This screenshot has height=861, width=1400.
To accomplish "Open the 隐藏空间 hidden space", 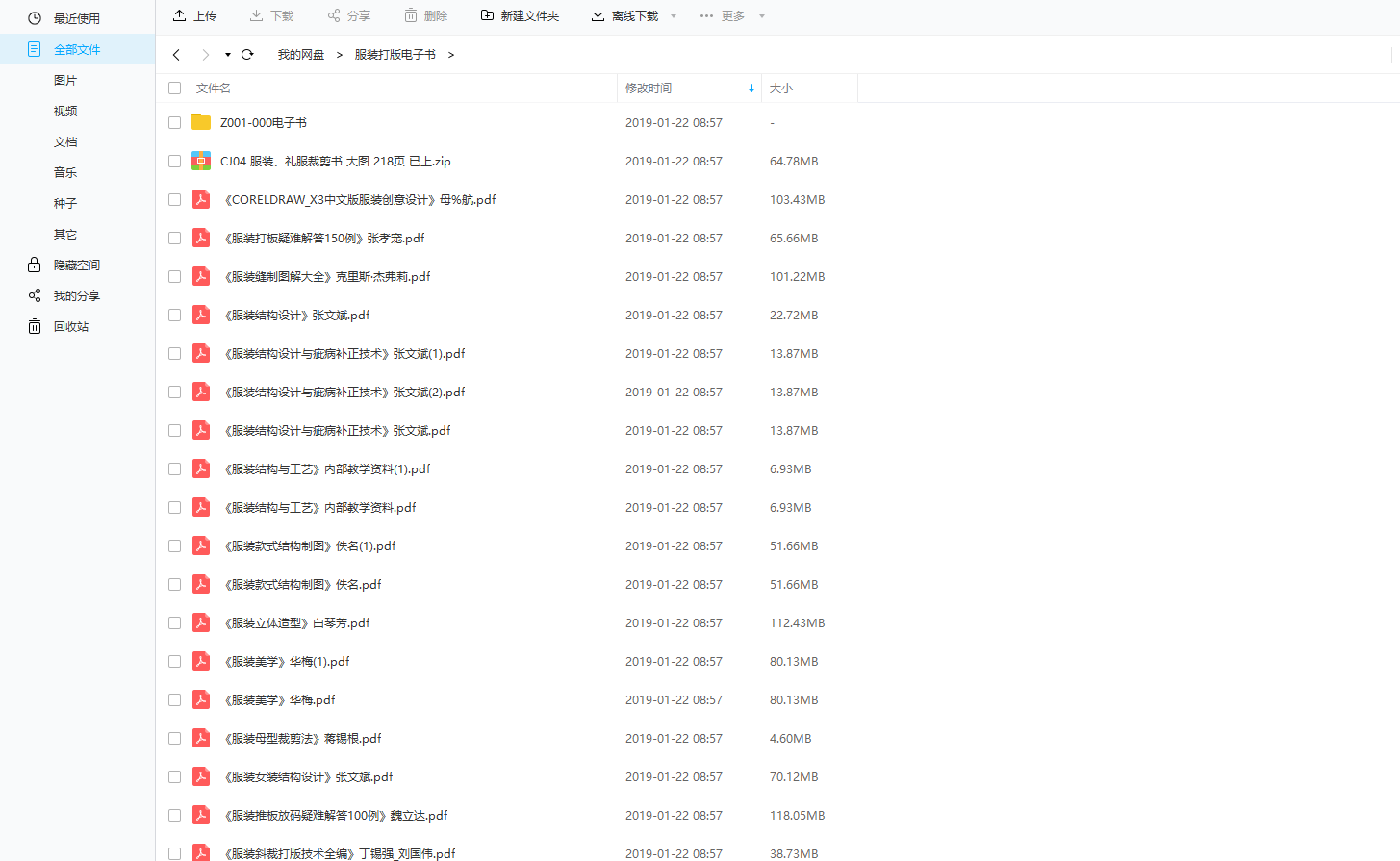I will [74, 265].
